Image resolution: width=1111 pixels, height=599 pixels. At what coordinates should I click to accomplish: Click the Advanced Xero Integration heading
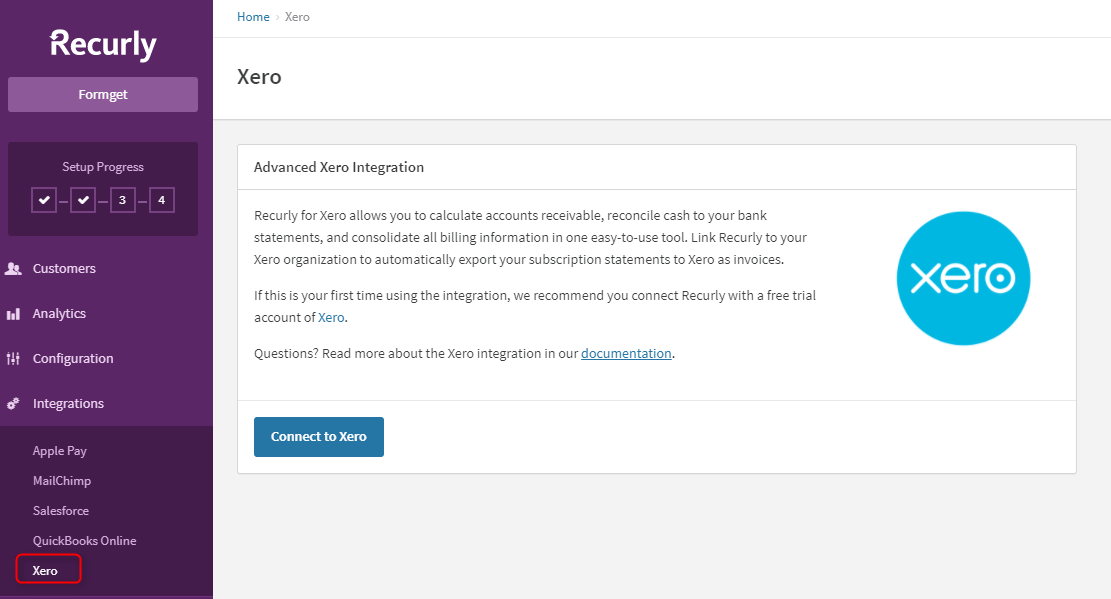point(339,167)
